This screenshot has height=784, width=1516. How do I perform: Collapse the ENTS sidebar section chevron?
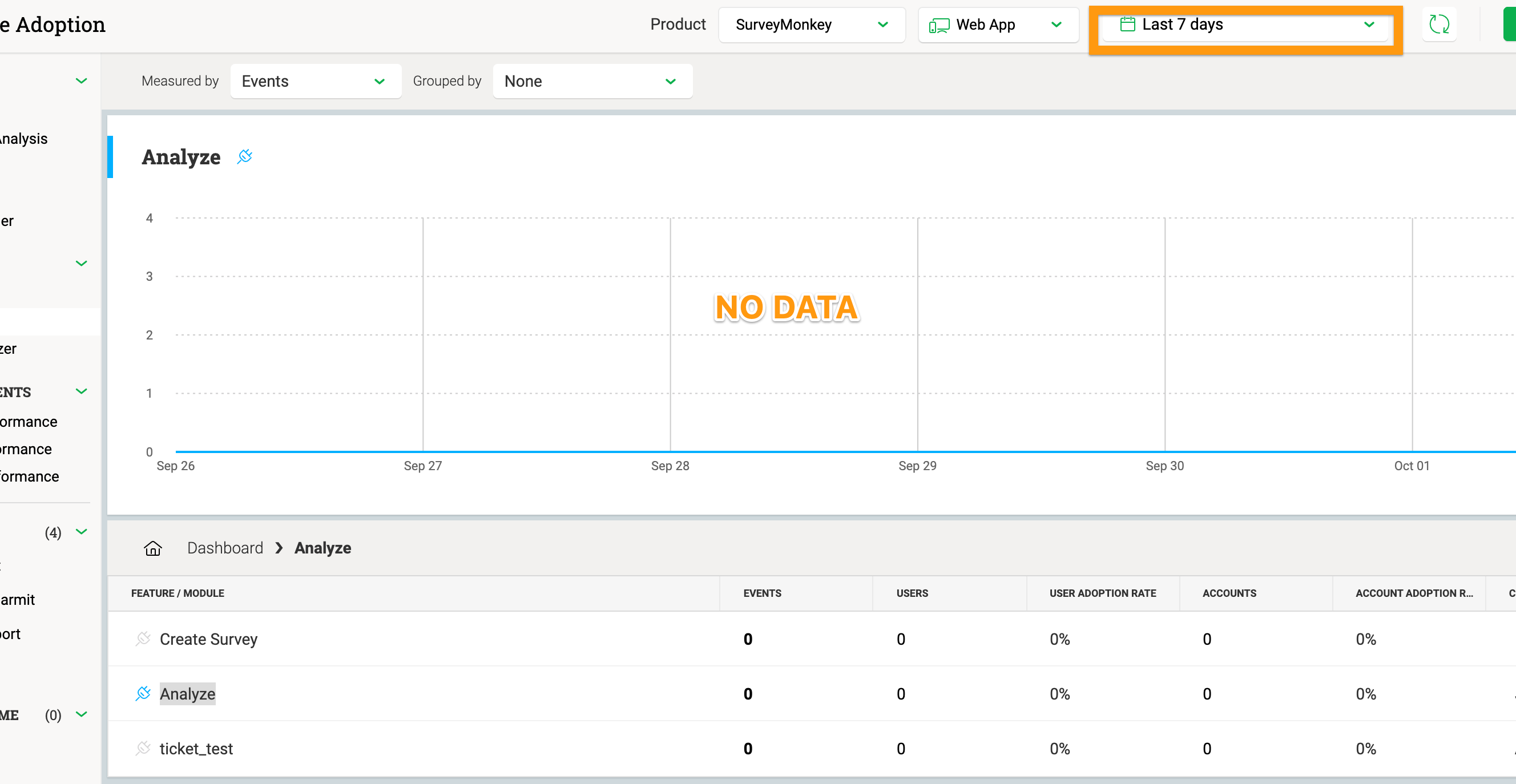pos(81,391)
